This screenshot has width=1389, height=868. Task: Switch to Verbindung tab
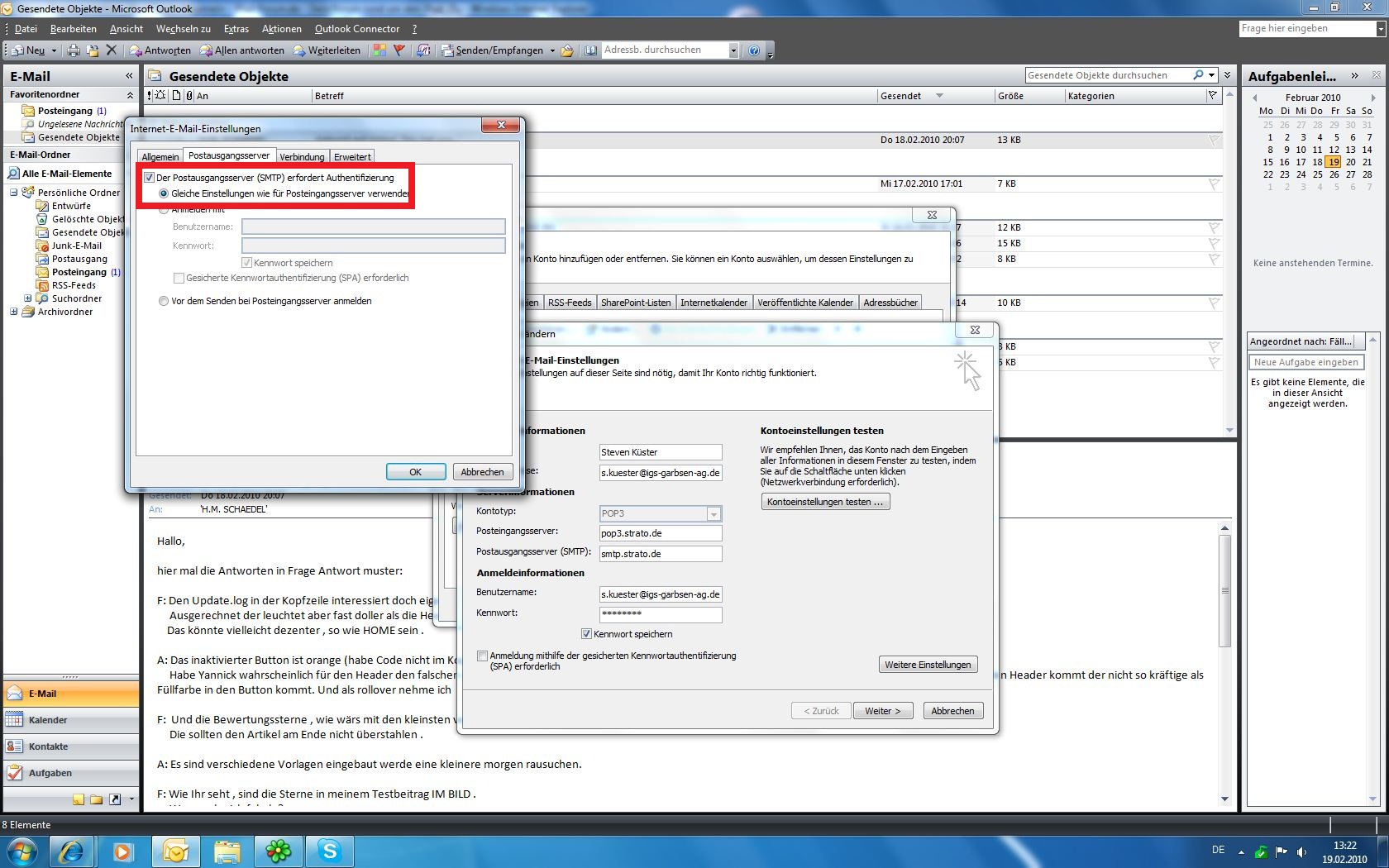tap(302, 156)
